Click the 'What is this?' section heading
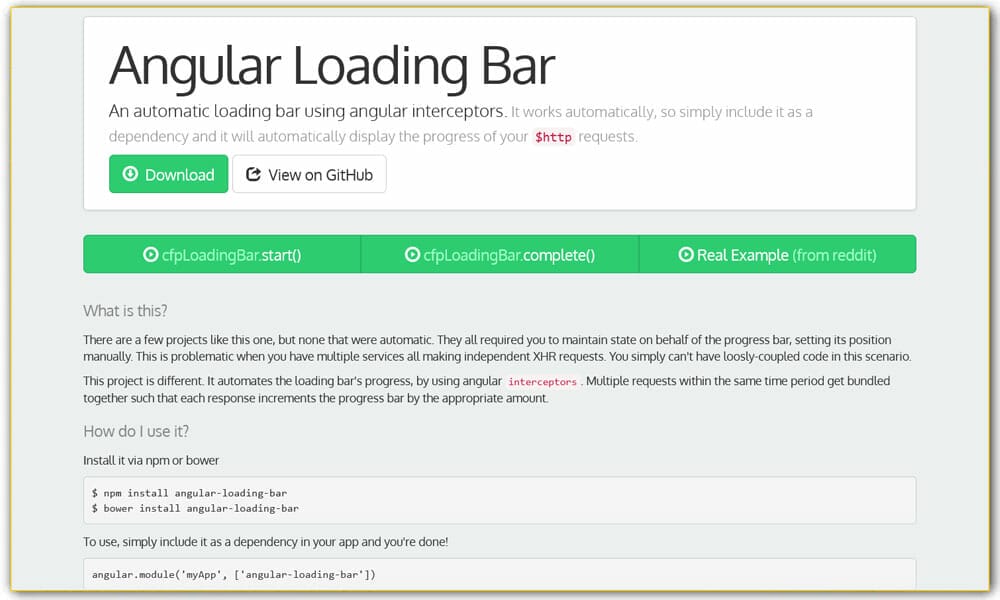This screenshot has width=1000, height=600. pyautogui.click(x=124, y=310)
